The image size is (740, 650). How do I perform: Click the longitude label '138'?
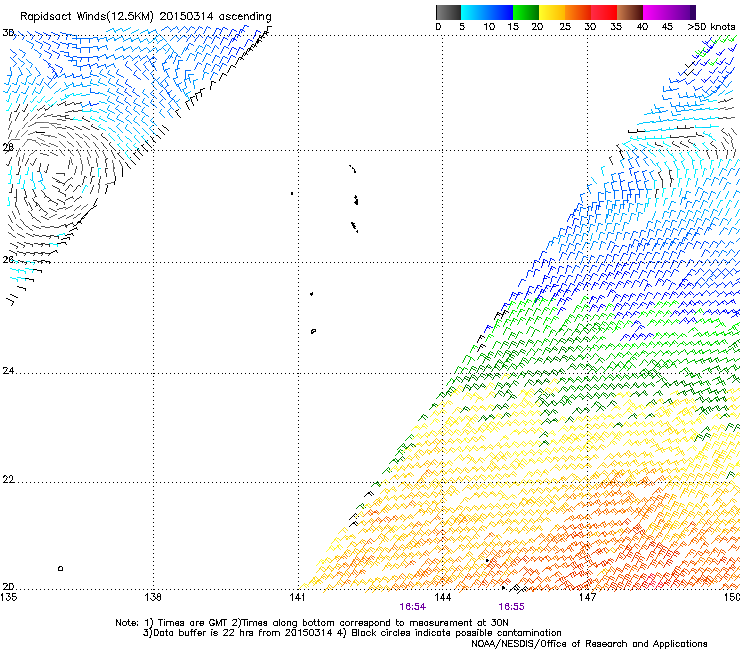[153, 597]
